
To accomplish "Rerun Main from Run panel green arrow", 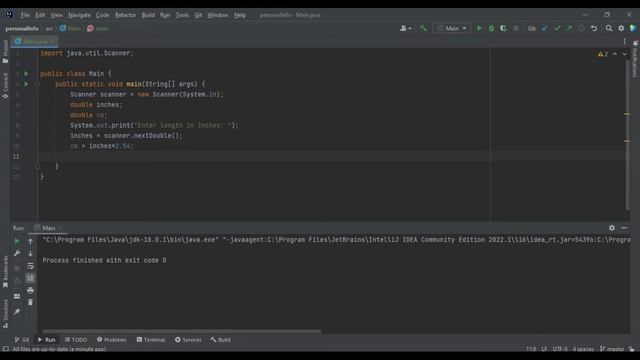I will pos(17,241).
